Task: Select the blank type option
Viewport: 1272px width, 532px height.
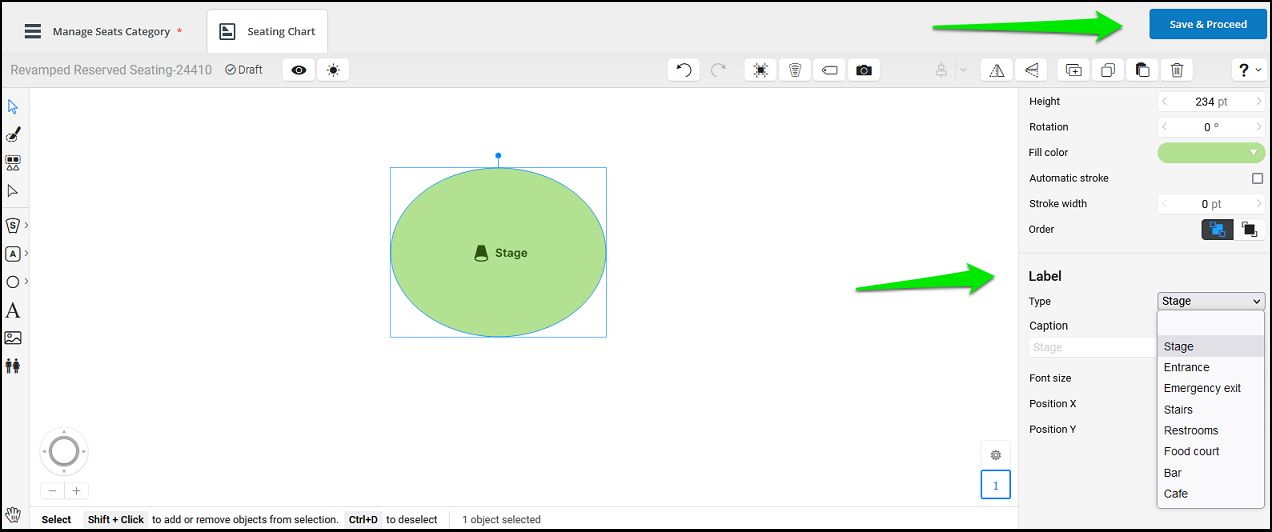Action: pyautogui.click(x=1211, y=324)
